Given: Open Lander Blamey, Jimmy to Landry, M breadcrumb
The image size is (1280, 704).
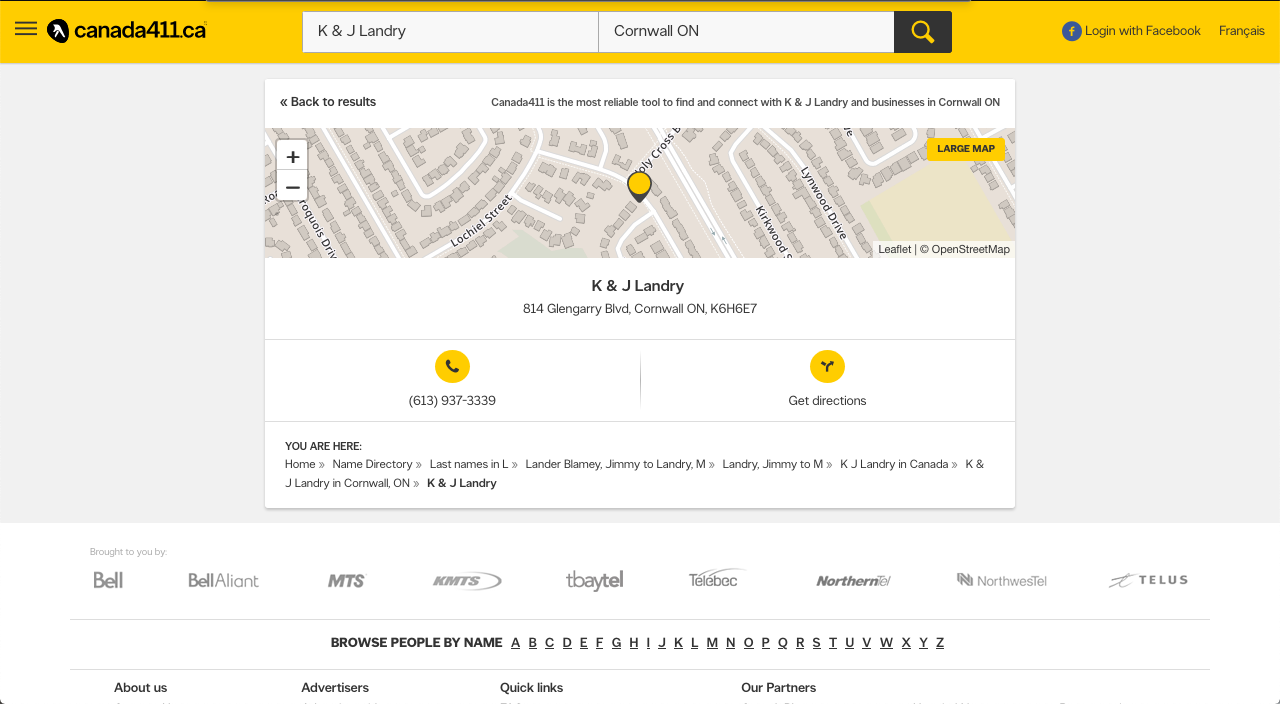Looking at the screenshot, I should 615,464.
